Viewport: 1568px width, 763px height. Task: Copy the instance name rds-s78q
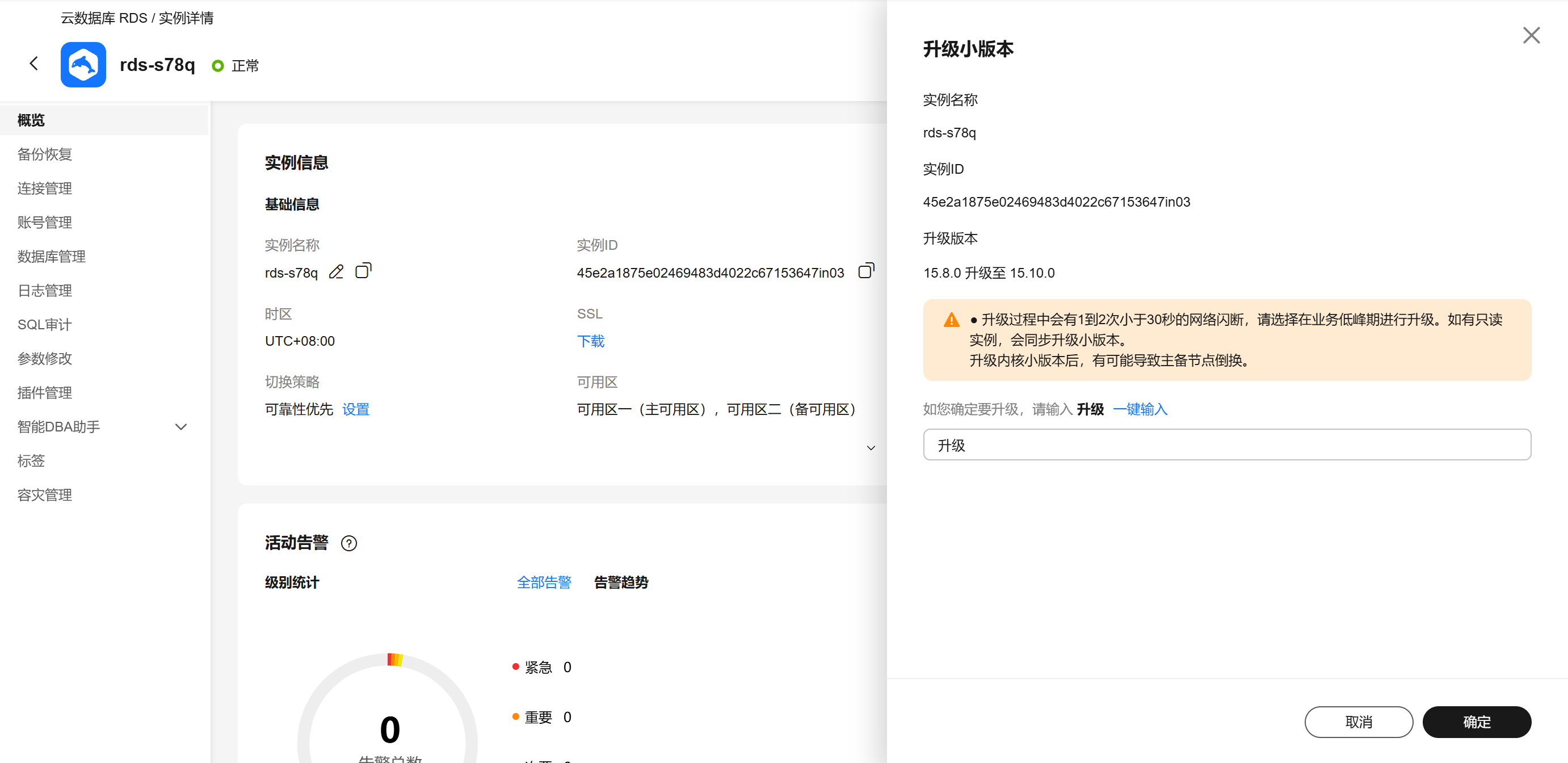tap(363, 270)
